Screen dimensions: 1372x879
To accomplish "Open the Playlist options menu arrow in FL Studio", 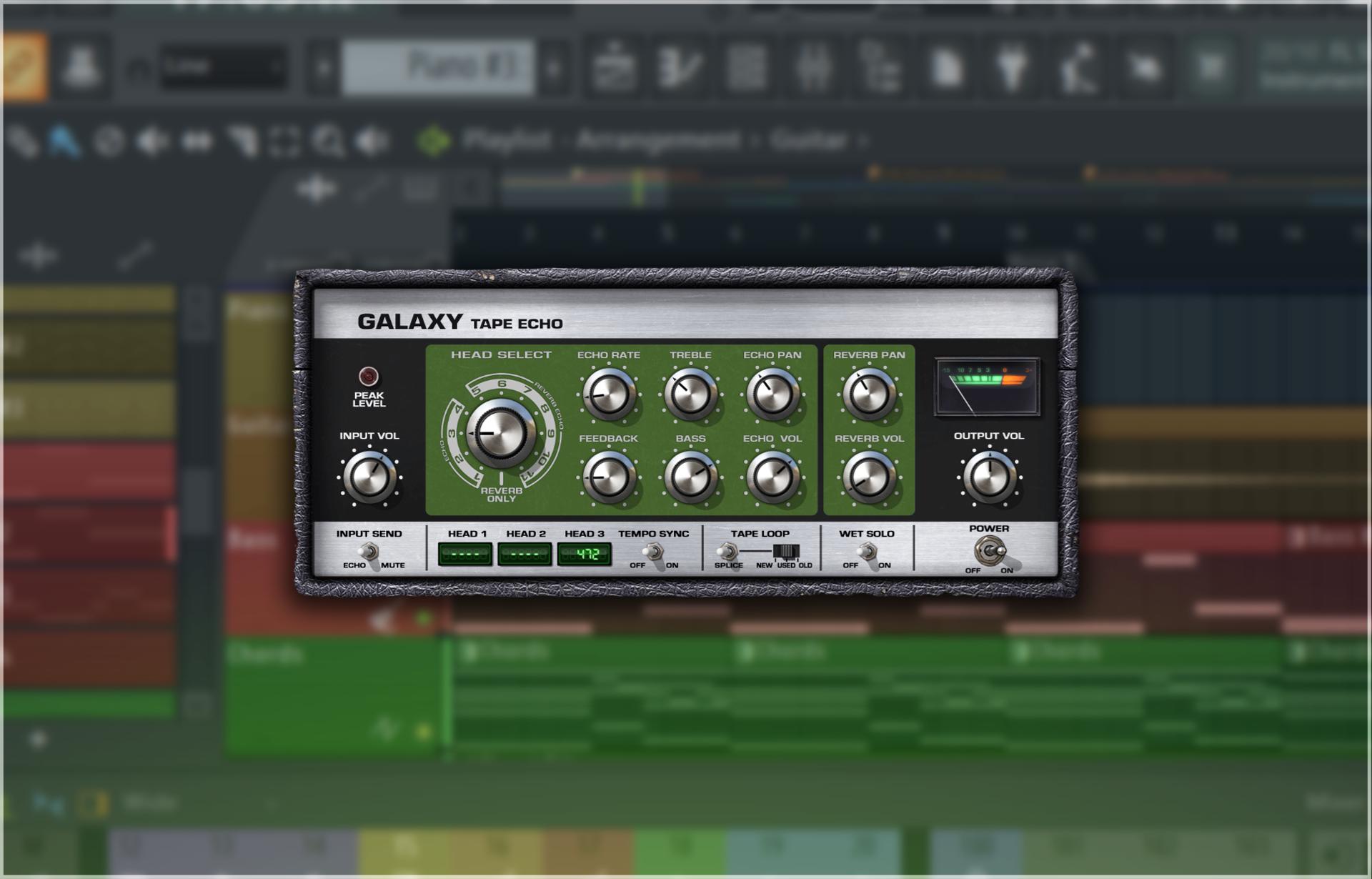I will click(433, 141).
